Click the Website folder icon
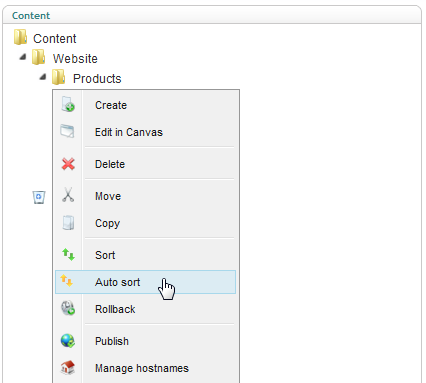426x383 pixels. (x=39, y=57)
